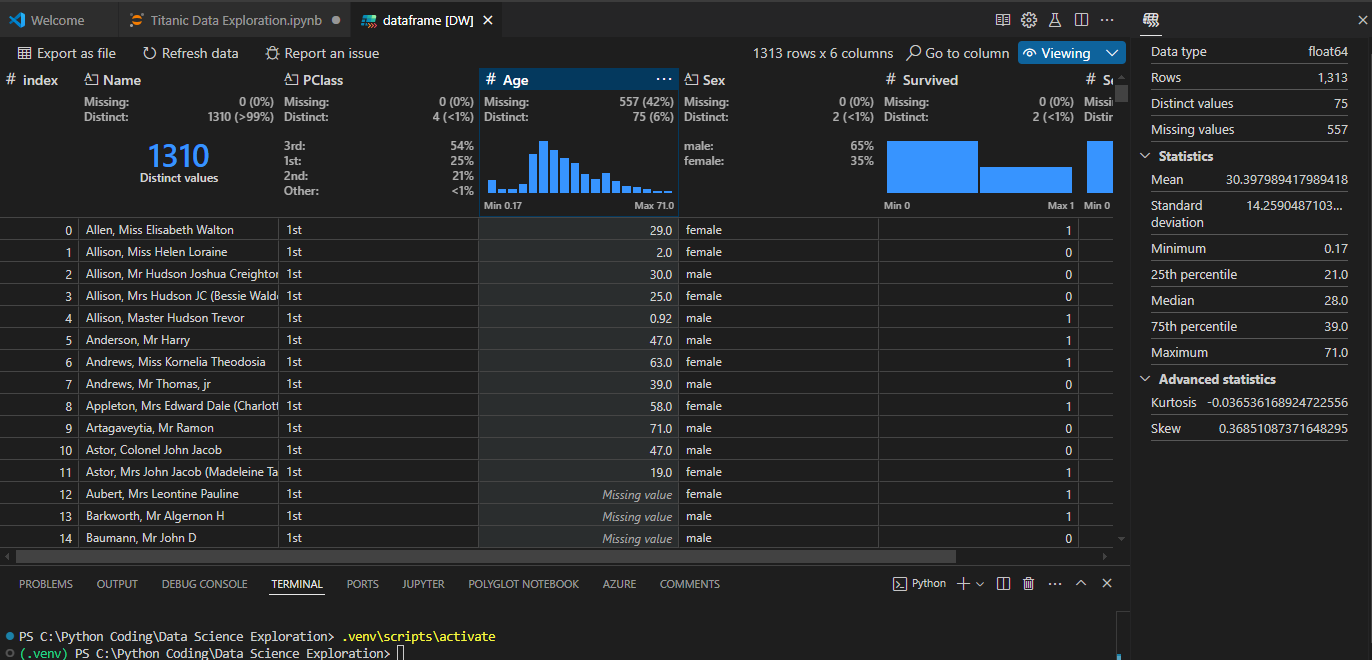Screen dimensions: 1372x660
Task: Switch to the Welcome tab
Action: [x=57, y=19]
